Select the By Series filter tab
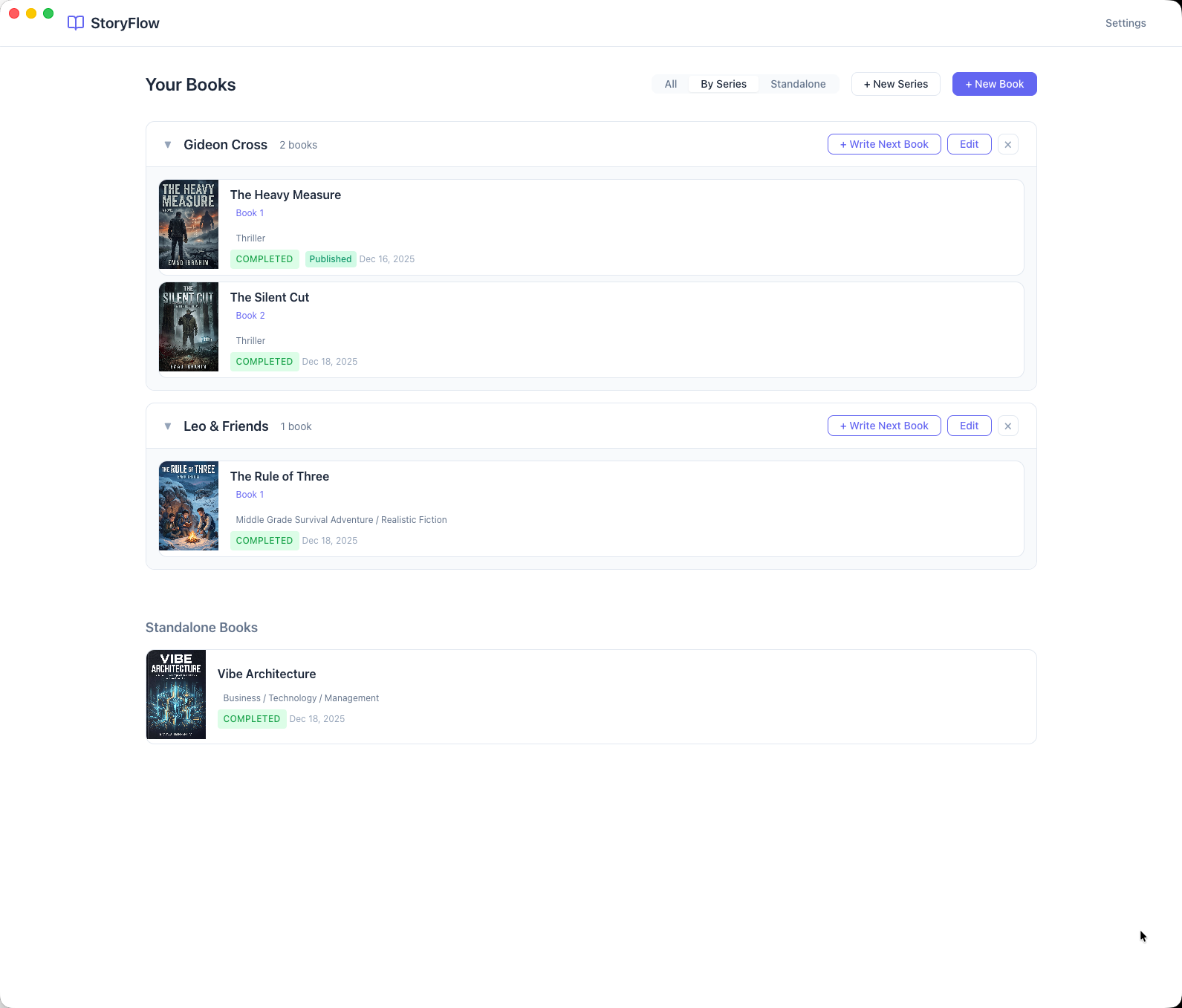Viewport: 1182px width, 1008px height. tap(723, 84)
